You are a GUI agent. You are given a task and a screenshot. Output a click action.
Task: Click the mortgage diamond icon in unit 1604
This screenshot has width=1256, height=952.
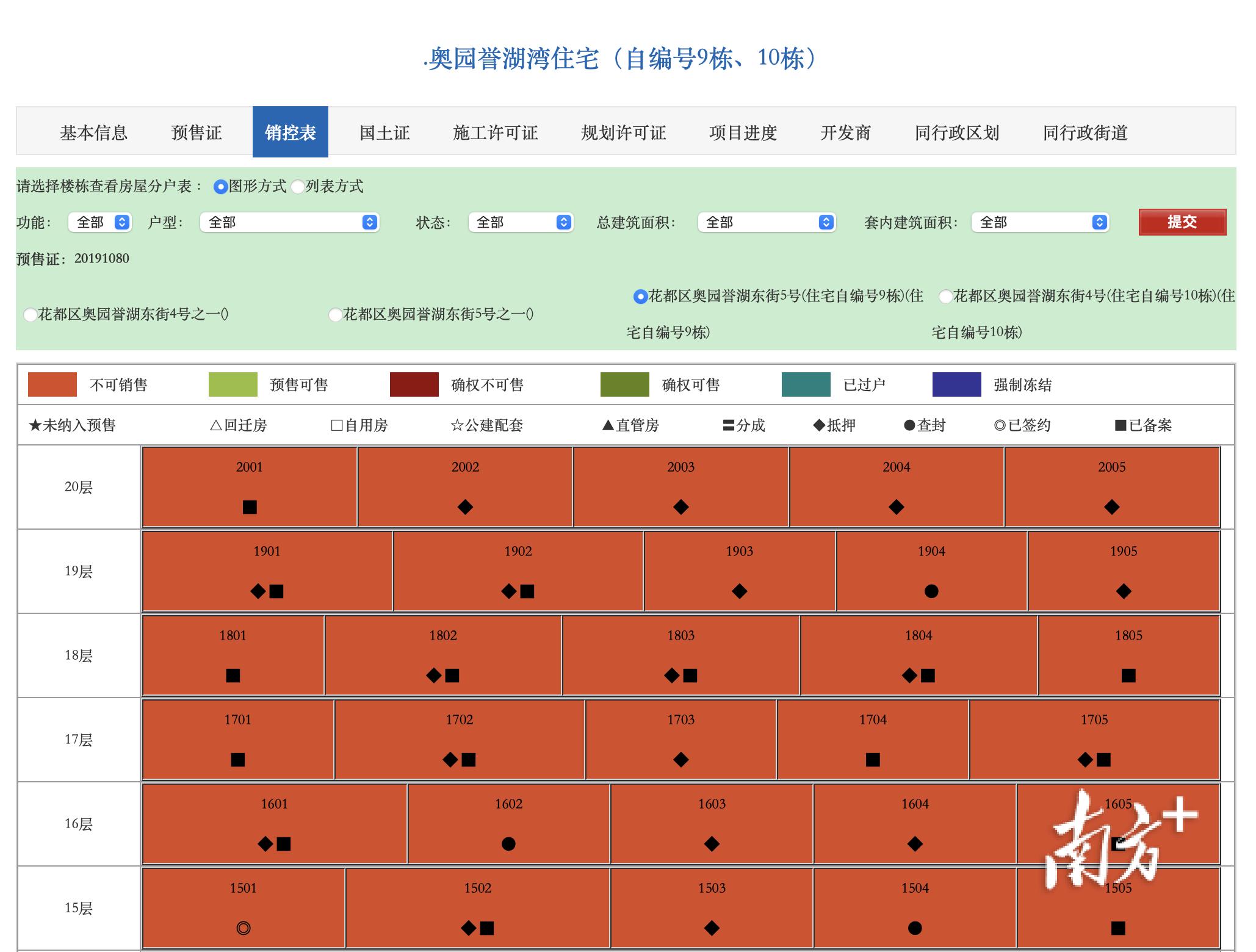(x=915, y=844)
